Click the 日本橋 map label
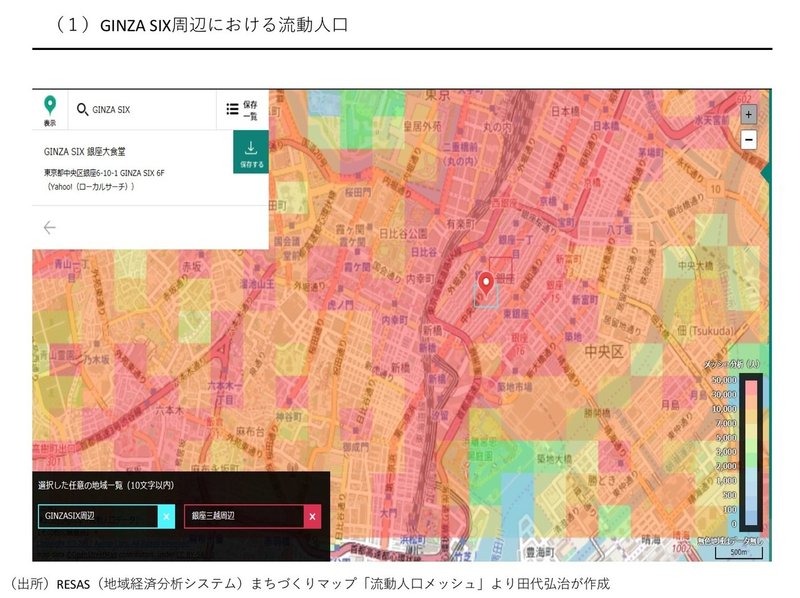 click(565, 111)
